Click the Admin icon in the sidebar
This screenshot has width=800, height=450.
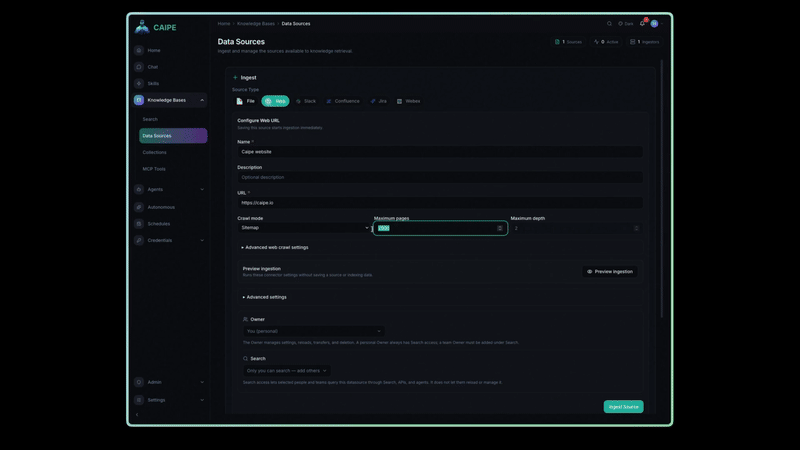139,382
